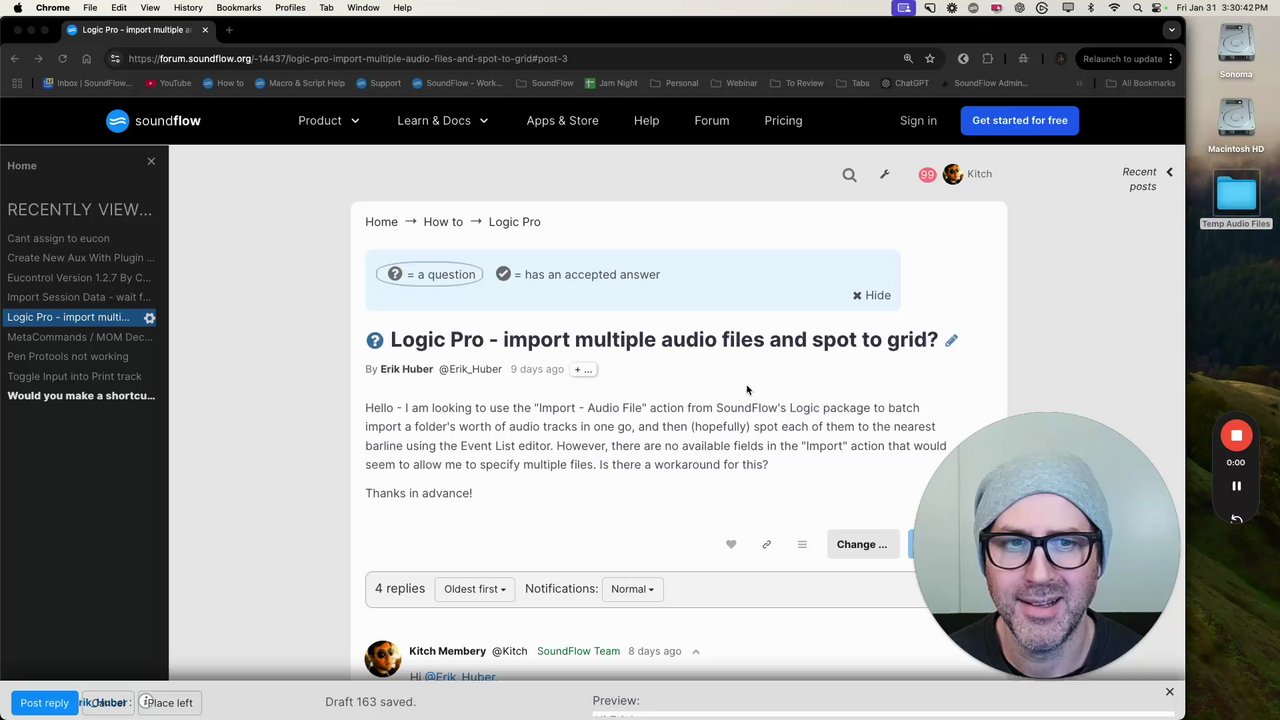Hide the question legend banner
The height and width of the screenshot is (720, 1280).
point(871,295)
